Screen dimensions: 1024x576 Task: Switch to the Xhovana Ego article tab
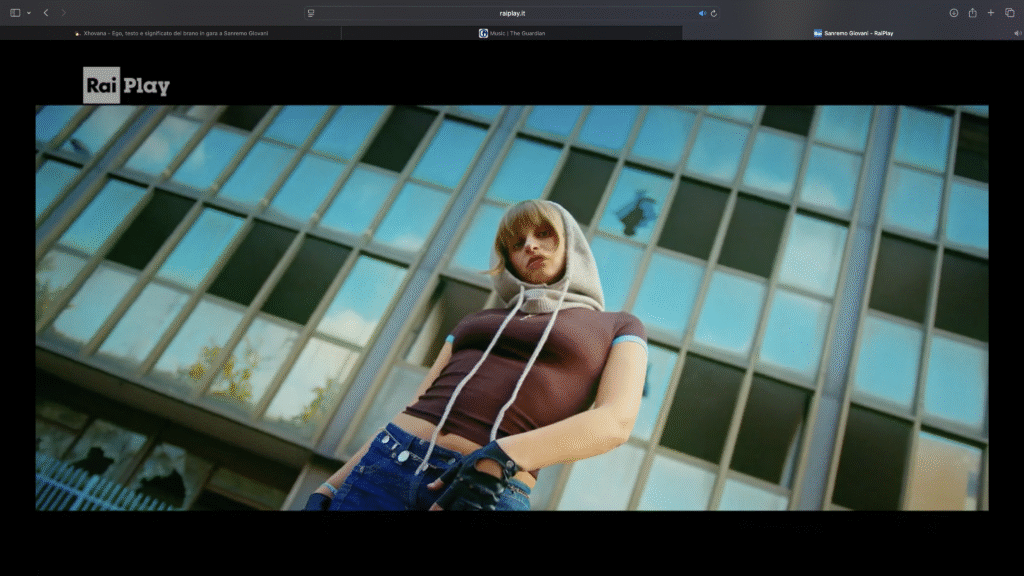pyautogui.click(x=171, y=33)
